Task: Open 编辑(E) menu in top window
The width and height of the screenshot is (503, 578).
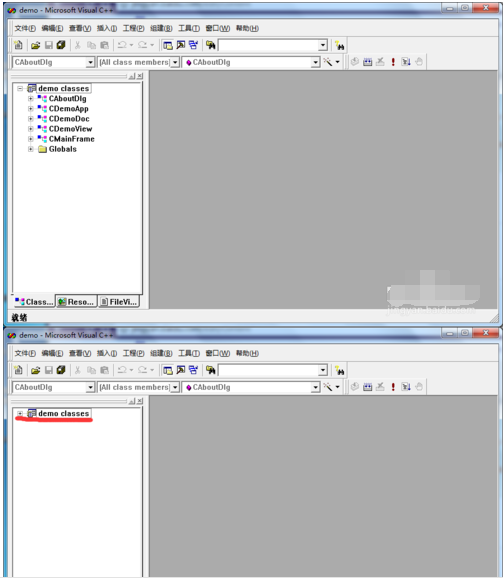Action: click(x=52, y=28)
